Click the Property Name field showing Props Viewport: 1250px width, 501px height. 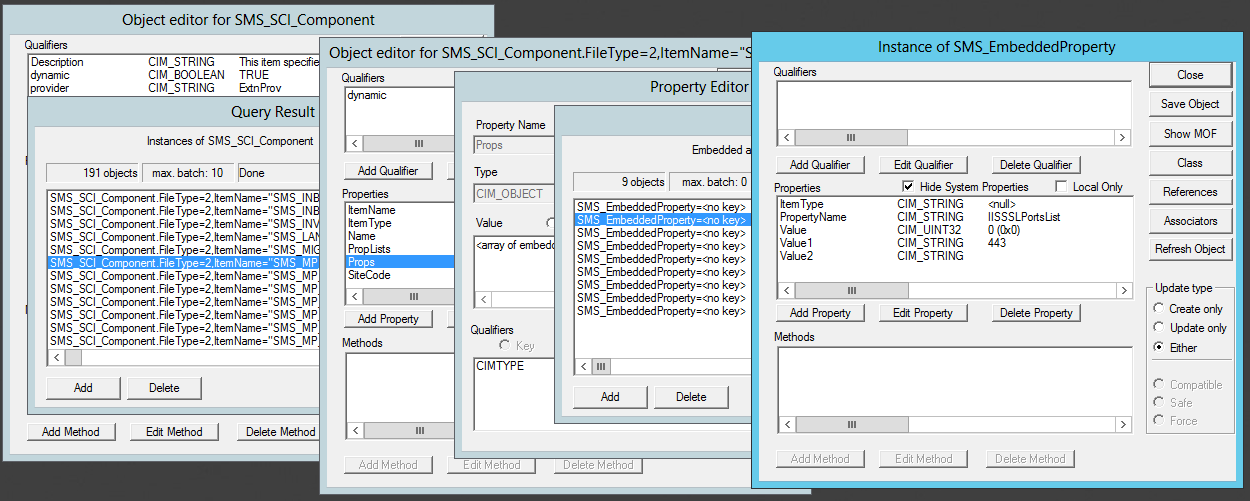click(x=513, y=144)
